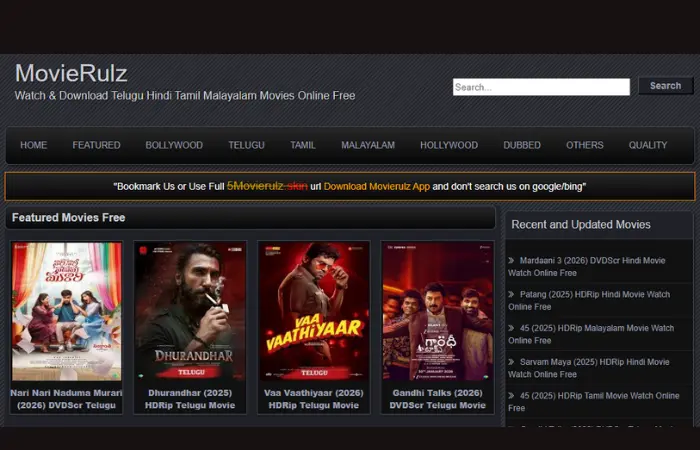Choose TAMIL from the navigation bar
The image size is (700, 450).
coord(303,145)
